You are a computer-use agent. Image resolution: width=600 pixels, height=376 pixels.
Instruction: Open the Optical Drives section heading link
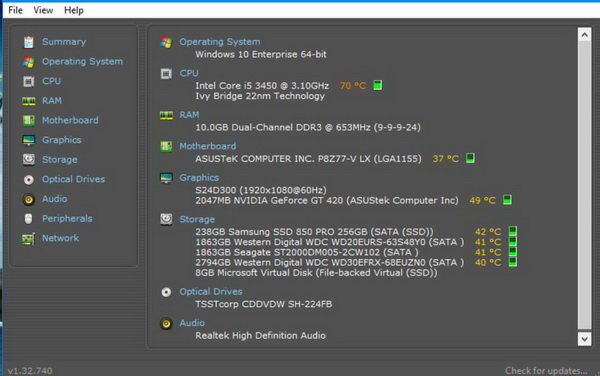[x=211, y=292]
